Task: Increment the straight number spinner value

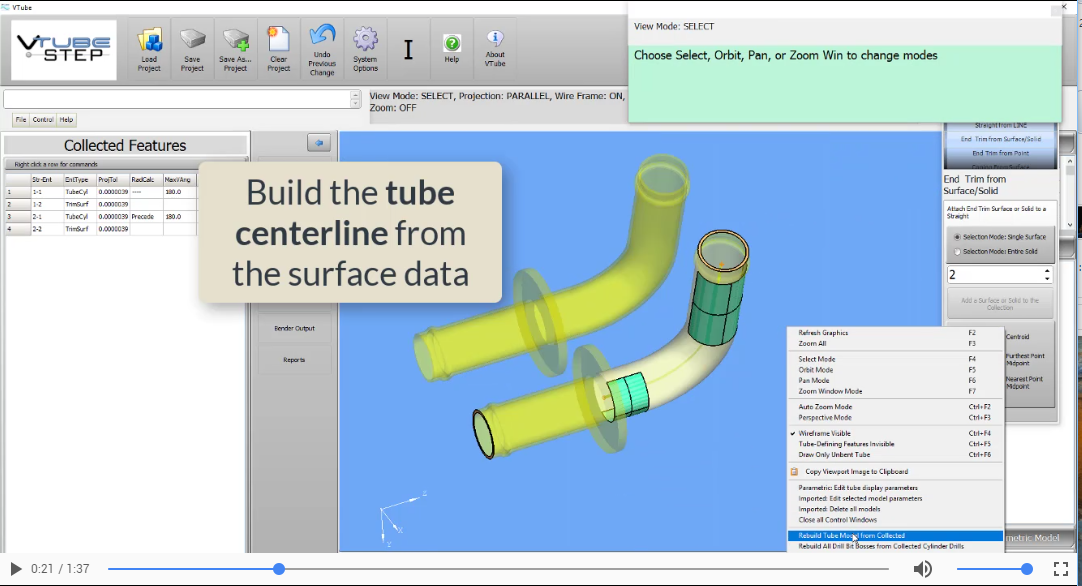Action: pos(1047,270)
